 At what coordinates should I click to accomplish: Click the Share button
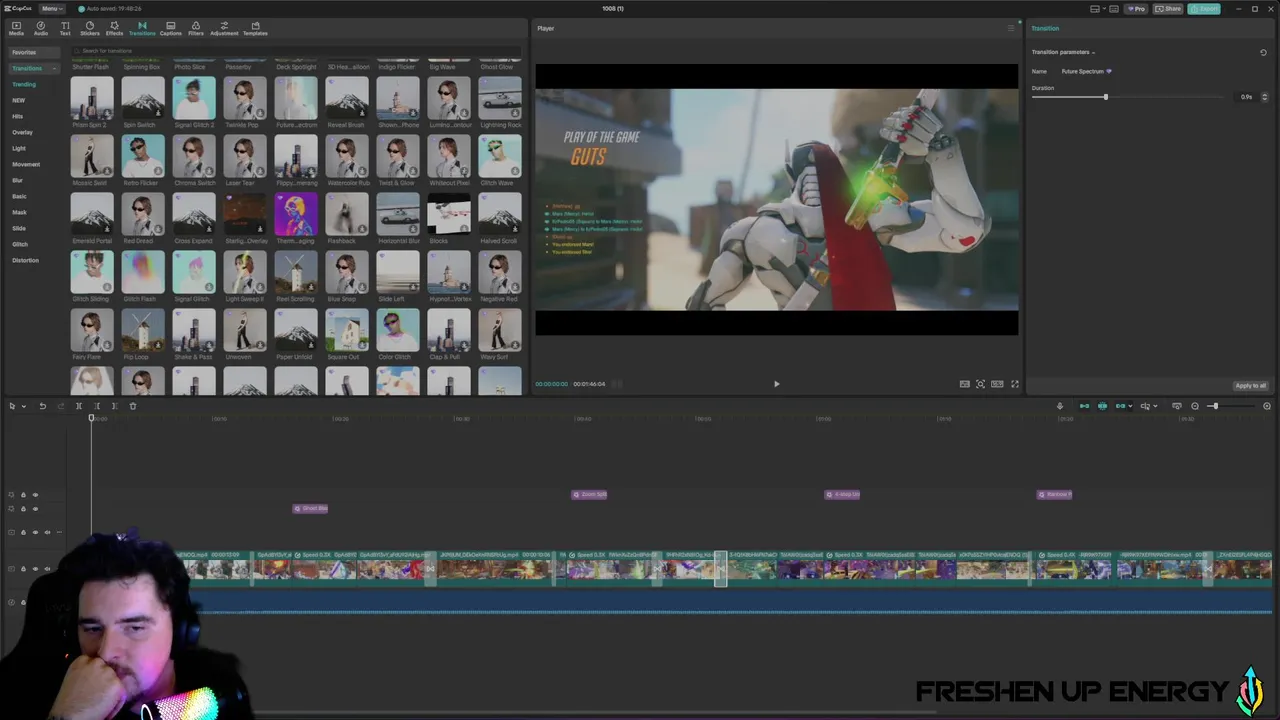(1168, 9)
